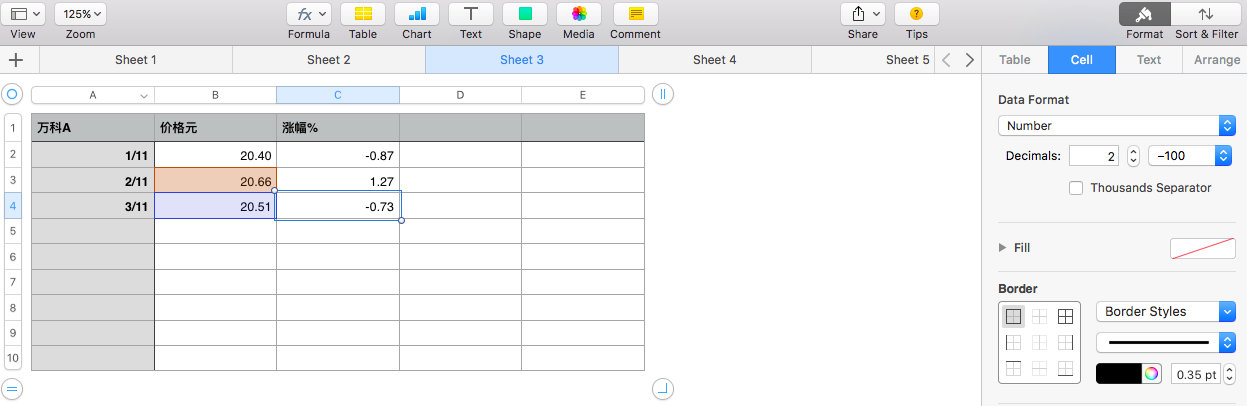Click the 0.35 pt border width field
This screenshot has height=406, width=1247.
1196,374
